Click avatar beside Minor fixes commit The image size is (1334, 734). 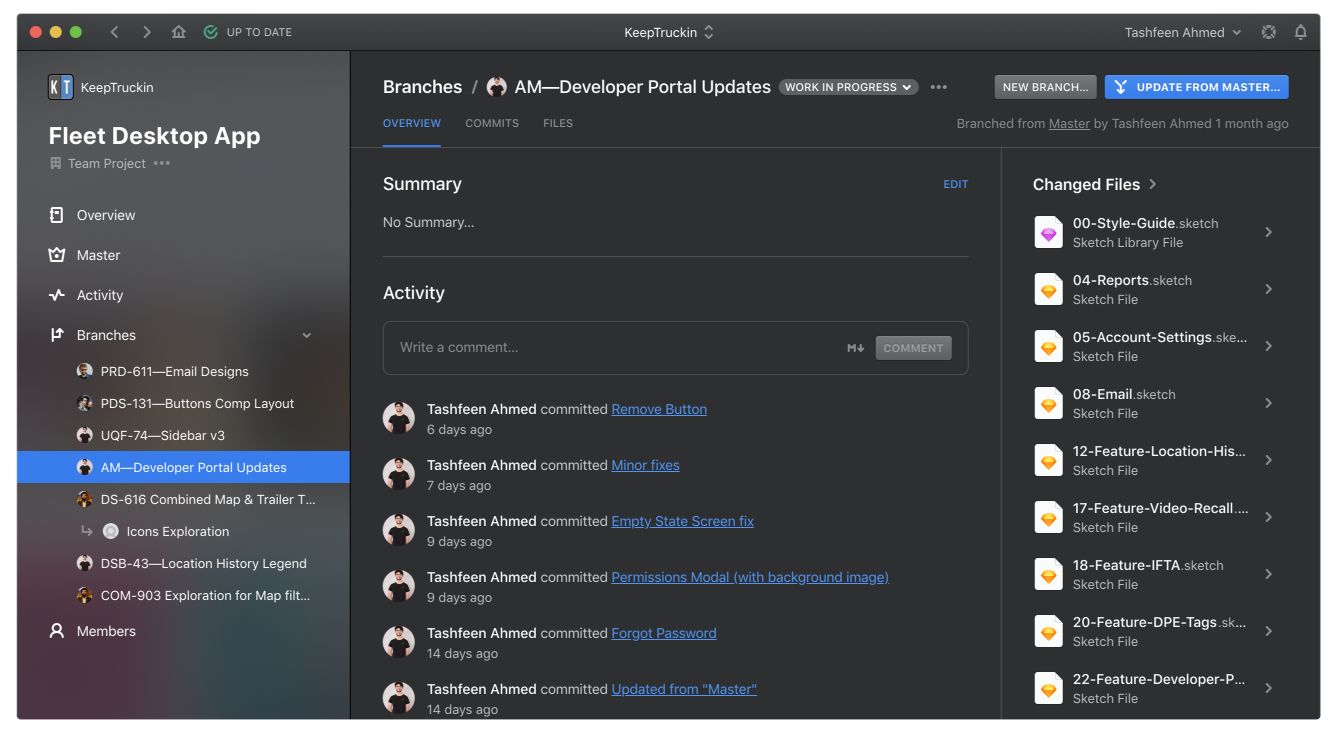399,474
